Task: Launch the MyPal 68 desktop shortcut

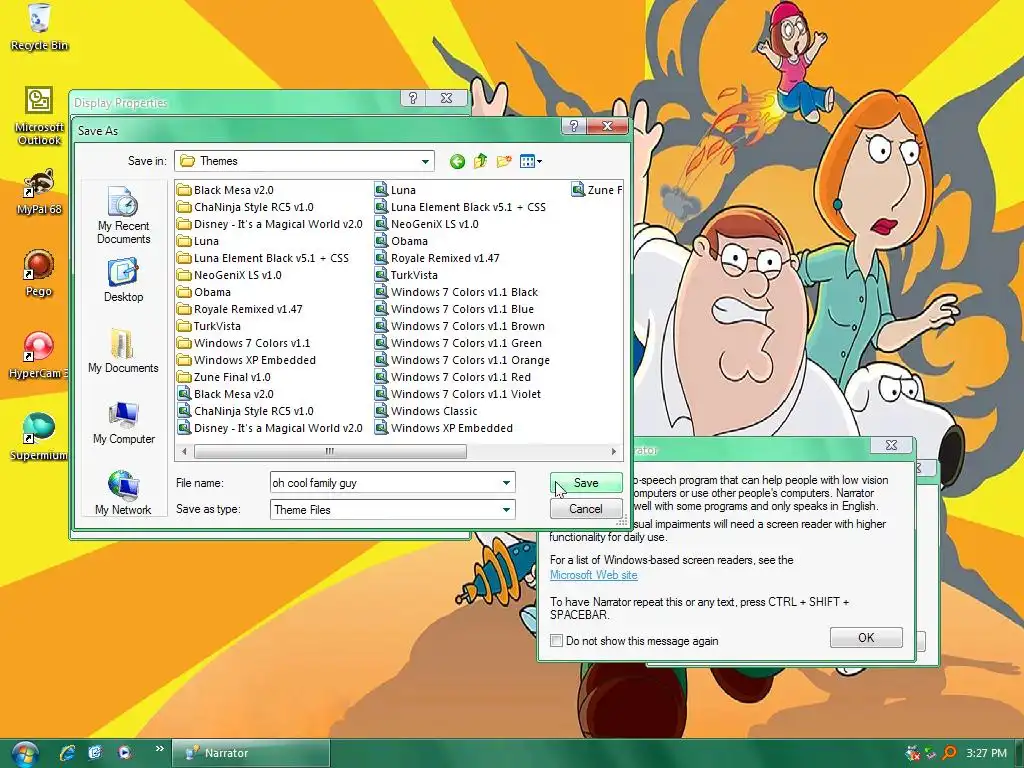Action: click(39, 193)
